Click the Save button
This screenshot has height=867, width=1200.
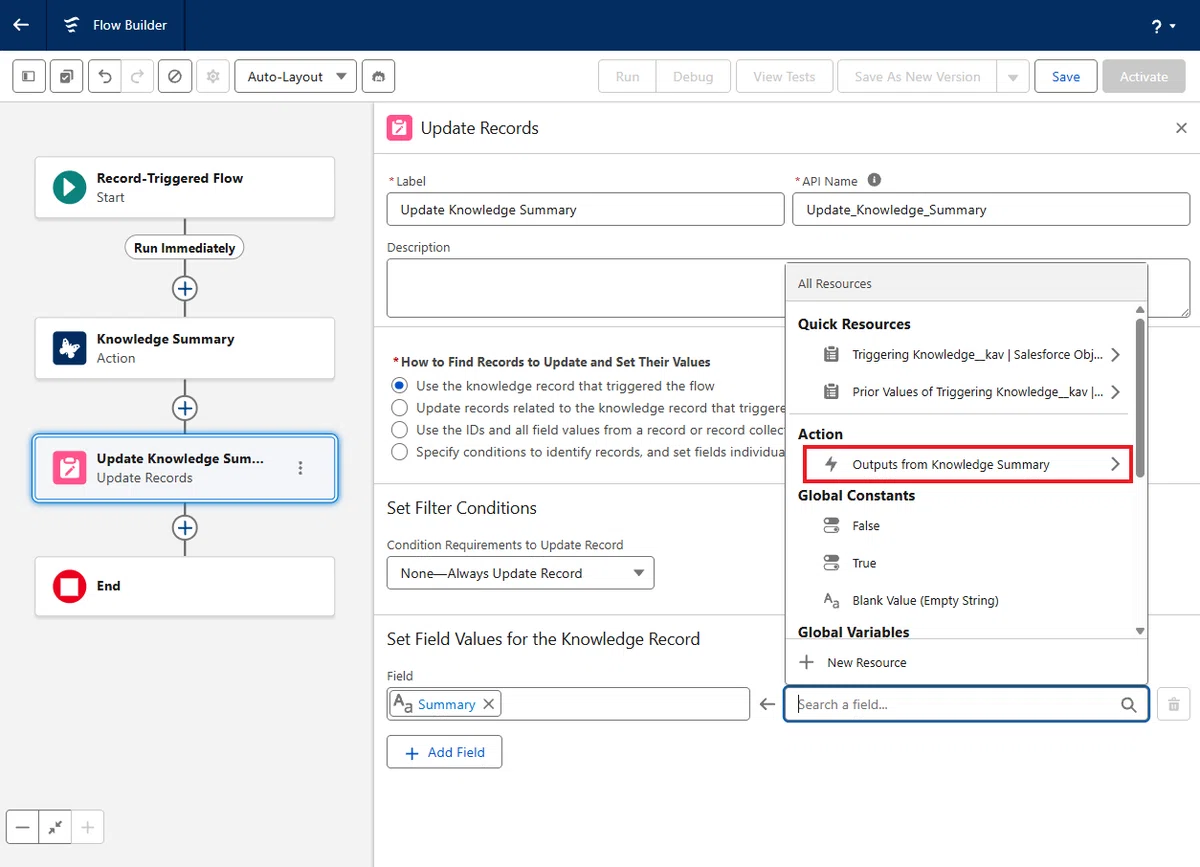1066,76
